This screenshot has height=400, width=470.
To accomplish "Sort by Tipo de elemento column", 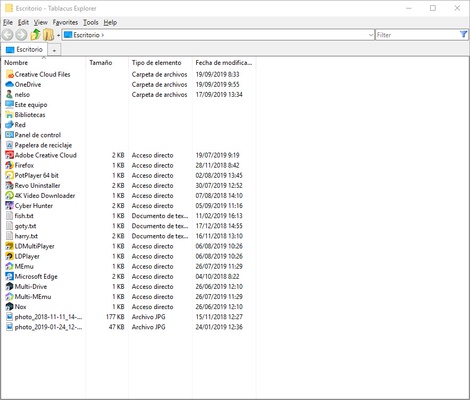I will pos(160,63).
